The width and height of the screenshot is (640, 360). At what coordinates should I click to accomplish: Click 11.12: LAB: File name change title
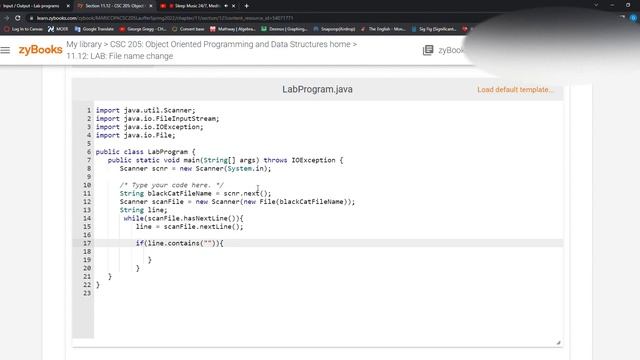(x=120, y=56)
